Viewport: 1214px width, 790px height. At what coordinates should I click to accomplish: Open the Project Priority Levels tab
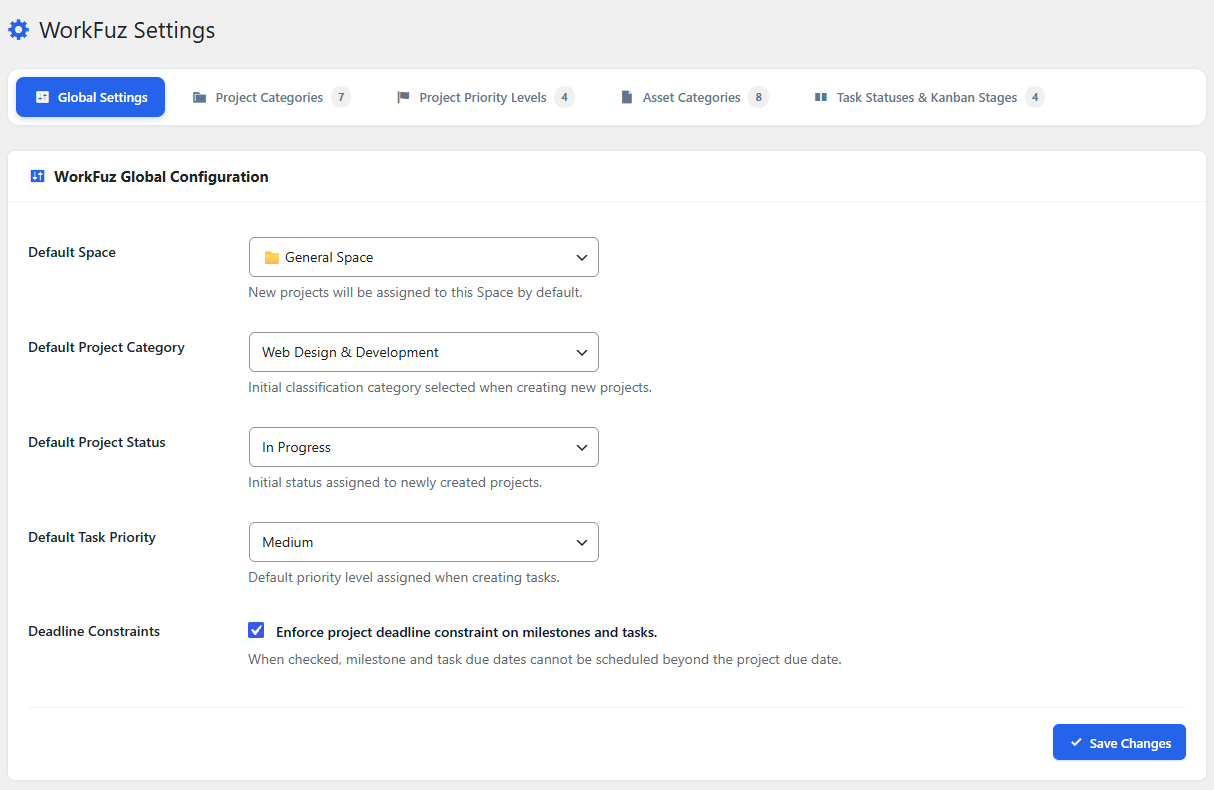click(485, 97)
